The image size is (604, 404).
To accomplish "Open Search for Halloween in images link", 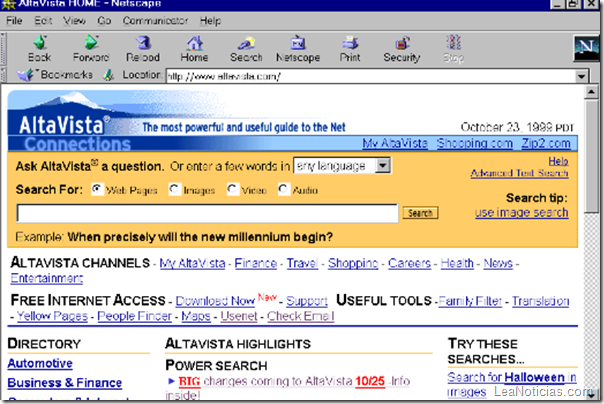I will pyautogui.click(x=512, y=384).
